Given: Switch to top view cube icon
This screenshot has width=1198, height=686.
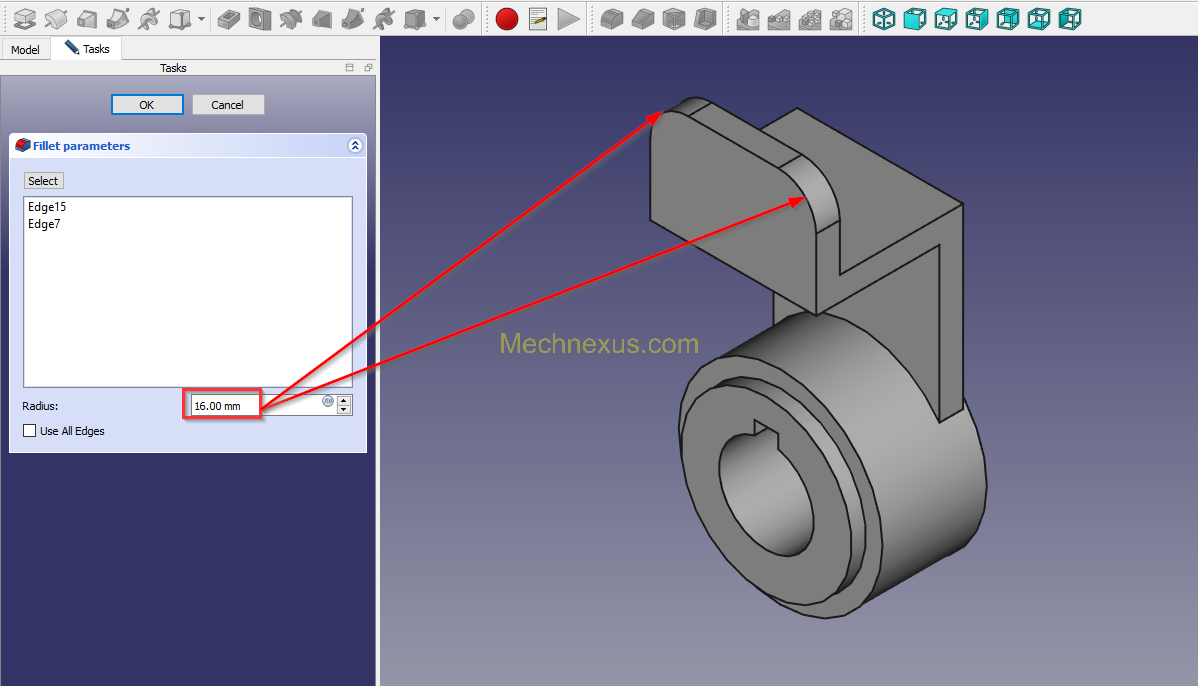Looking at the screenshot, I should [x=946, y=19].
